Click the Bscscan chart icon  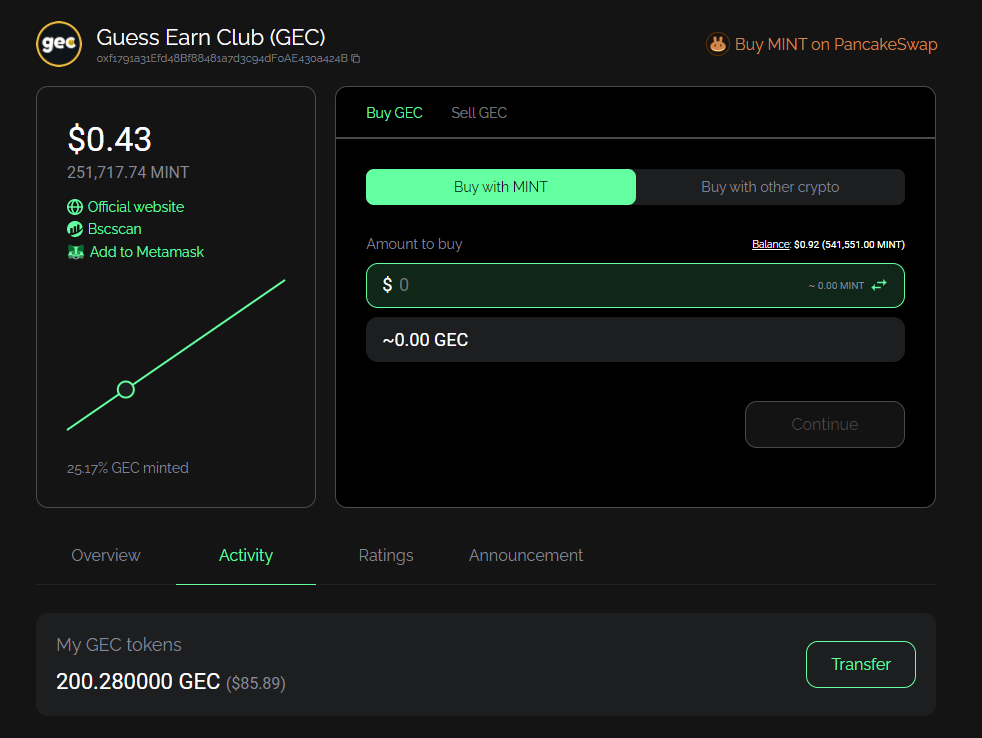(x=75, y=229)
